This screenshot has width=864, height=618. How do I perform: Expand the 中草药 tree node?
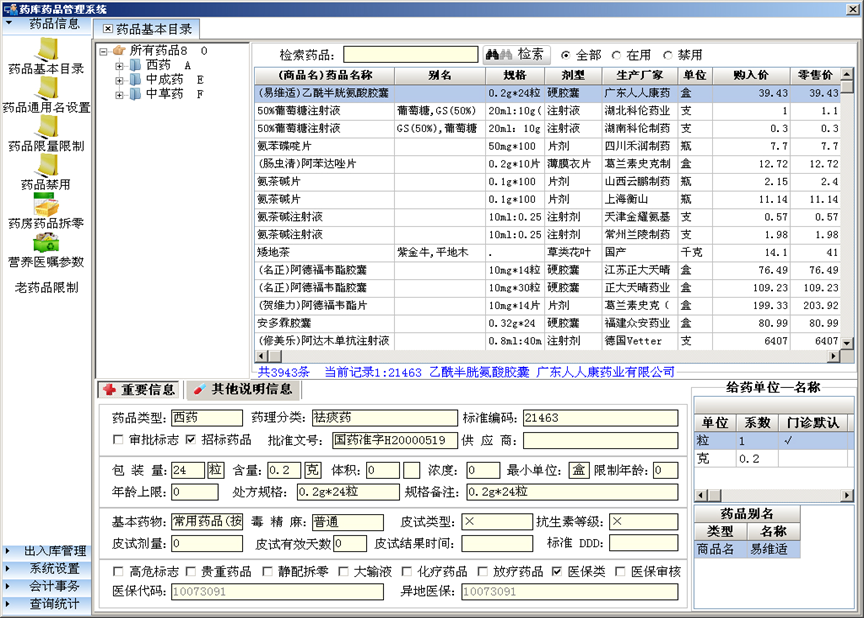click(119, 94)
